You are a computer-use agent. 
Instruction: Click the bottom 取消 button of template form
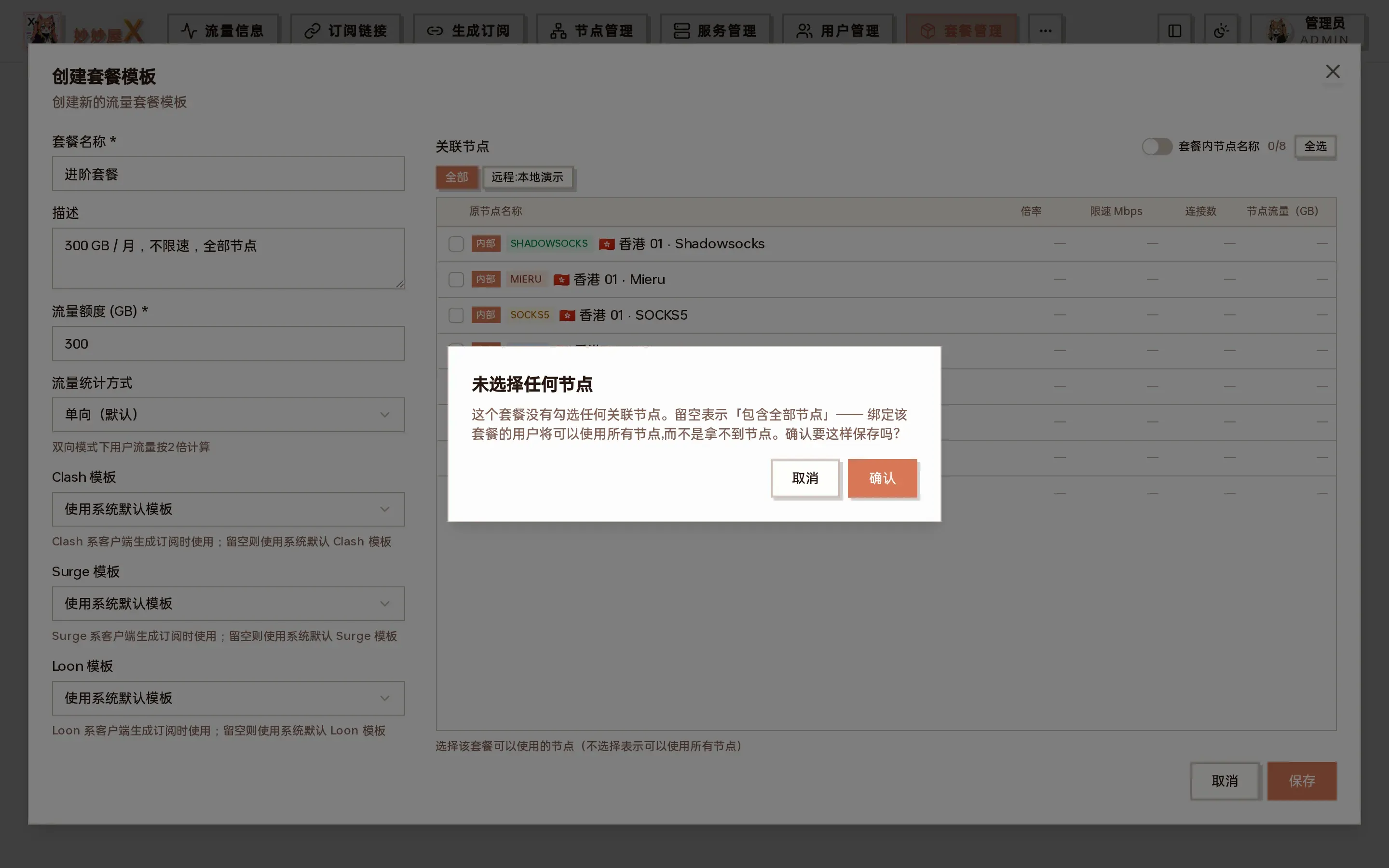1225,781
